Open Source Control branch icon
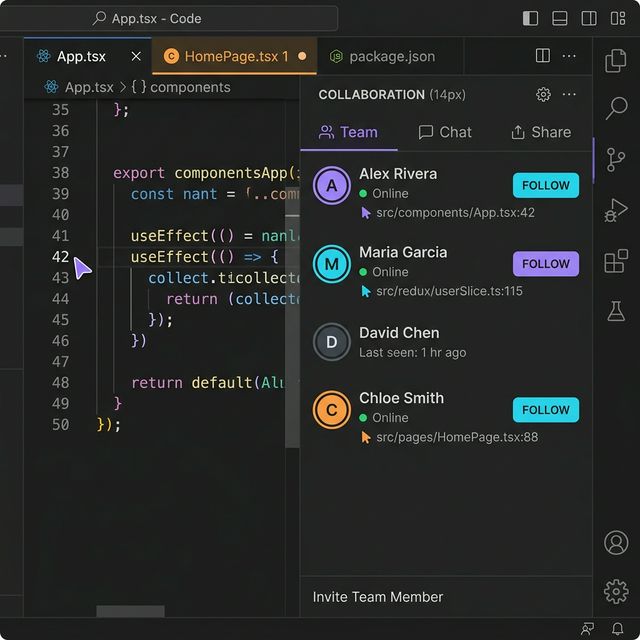This screenshot has height=640, width=640. [616, 159]
